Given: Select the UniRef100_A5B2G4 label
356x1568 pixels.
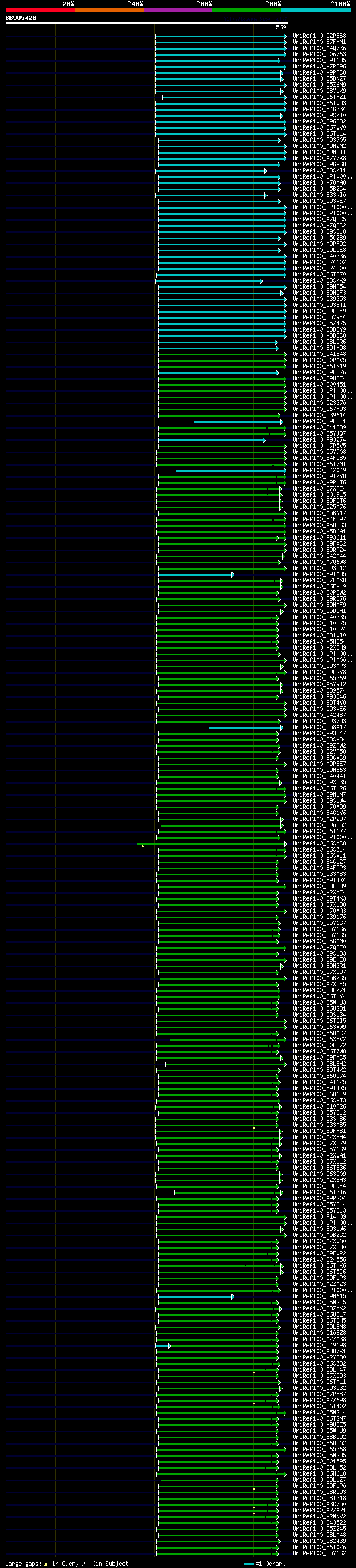Looking at the screenshot, I should 319,189.
